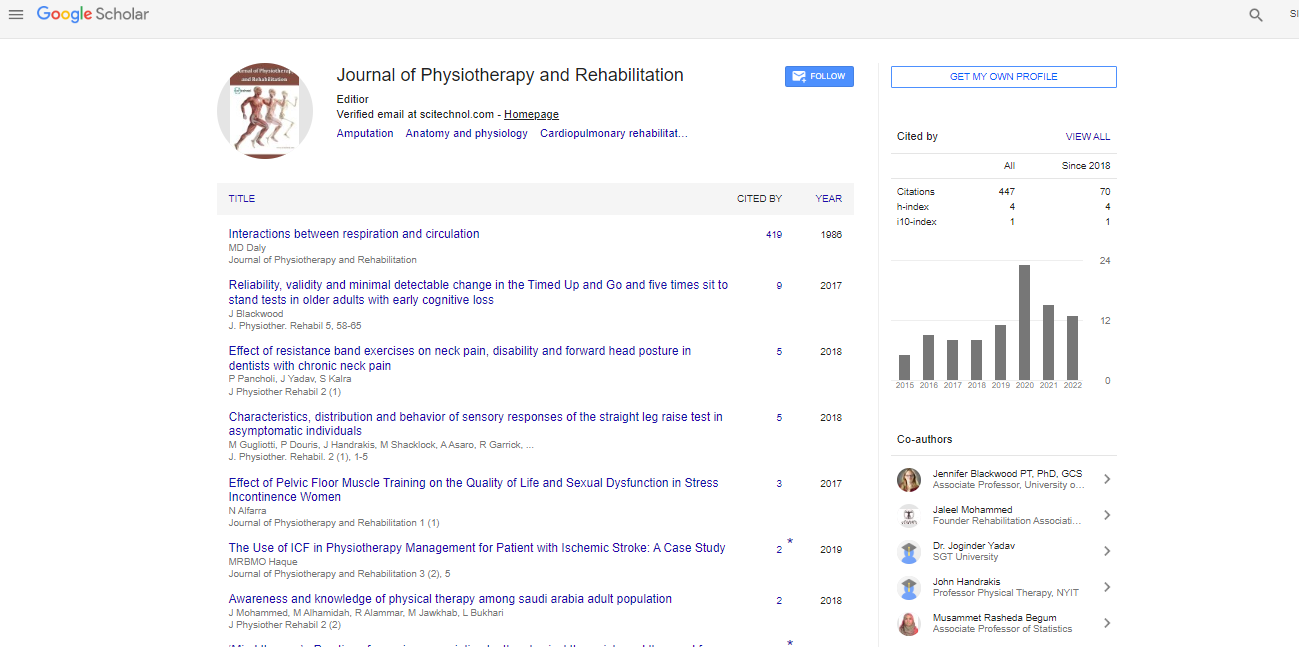Screen dimensions: 1299x647
Task: Open Jennifer Blackwood's avatar photo
Action: [909, 480]
